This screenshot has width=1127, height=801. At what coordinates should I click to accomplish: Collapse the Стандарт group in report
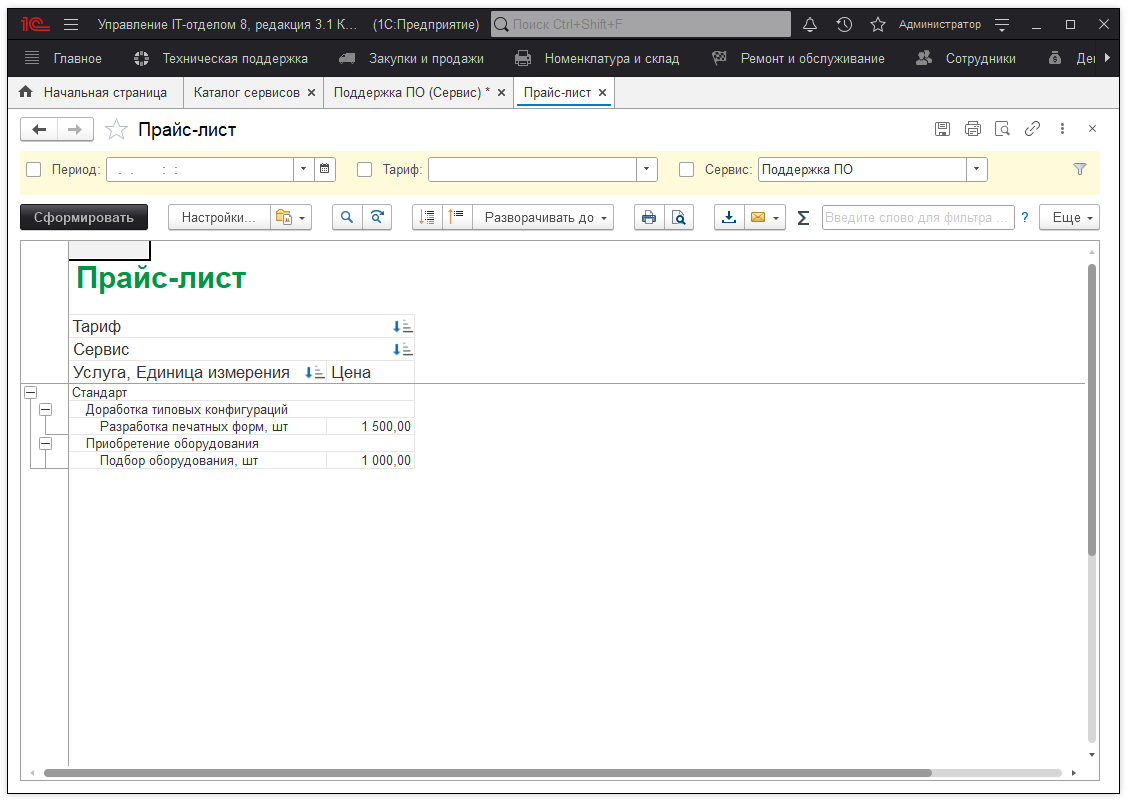pyautogui.click(x=30, y=394)
